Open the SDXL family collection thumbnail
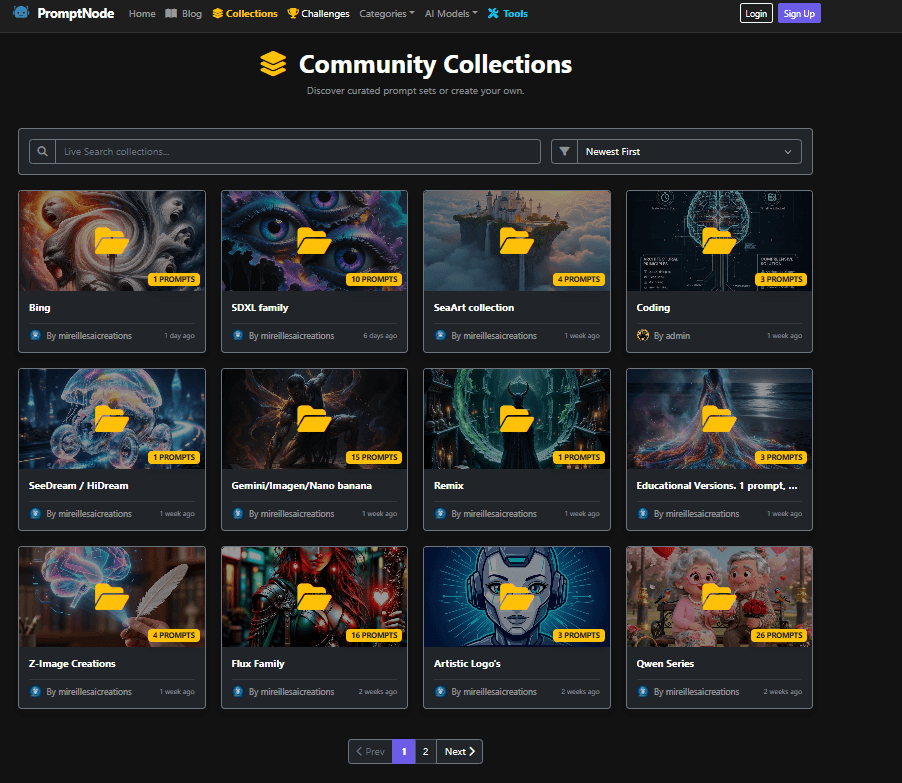 (x=314, y=239)
